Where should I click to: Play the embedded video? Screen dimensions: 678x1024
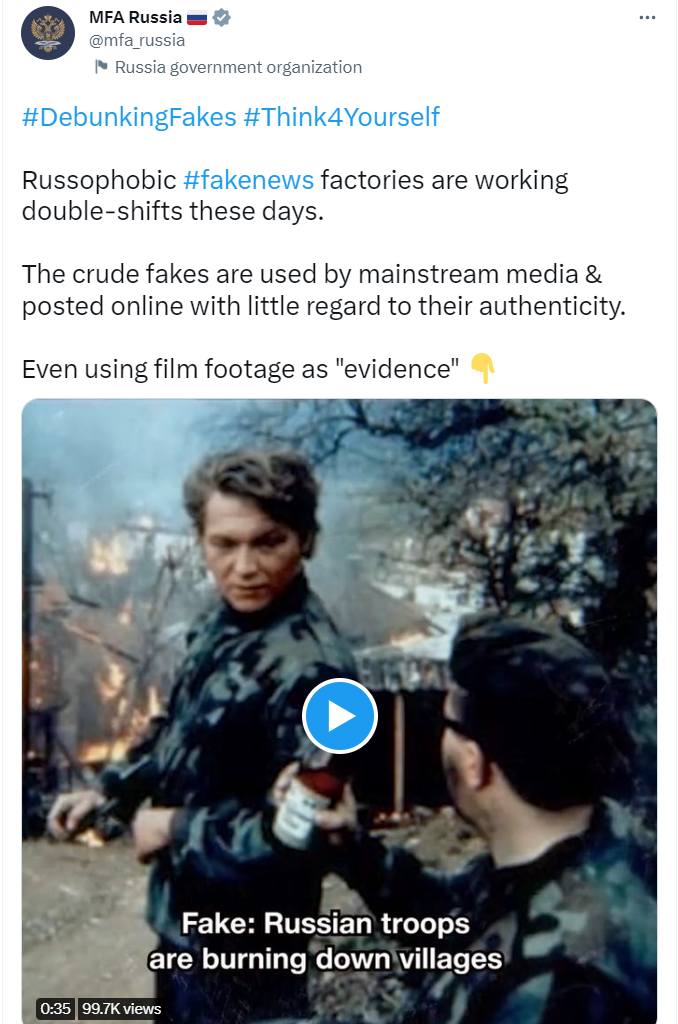click(340, 716)
